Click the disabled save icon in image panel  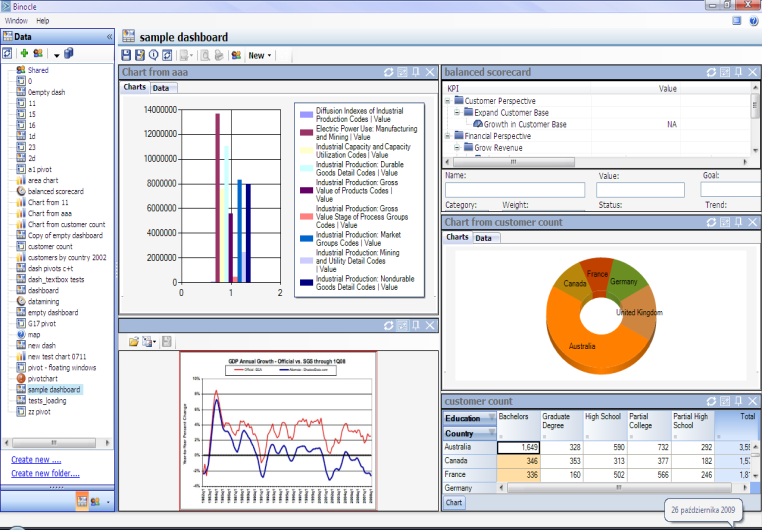[167, 342]
